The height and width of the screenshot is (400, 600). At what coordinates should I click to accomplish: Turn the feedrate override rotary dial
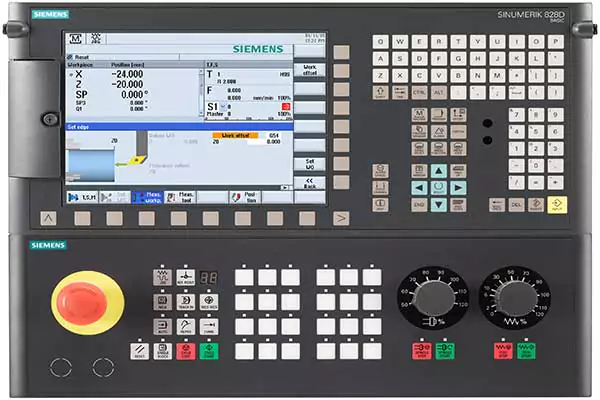click(x=515, y=298)
